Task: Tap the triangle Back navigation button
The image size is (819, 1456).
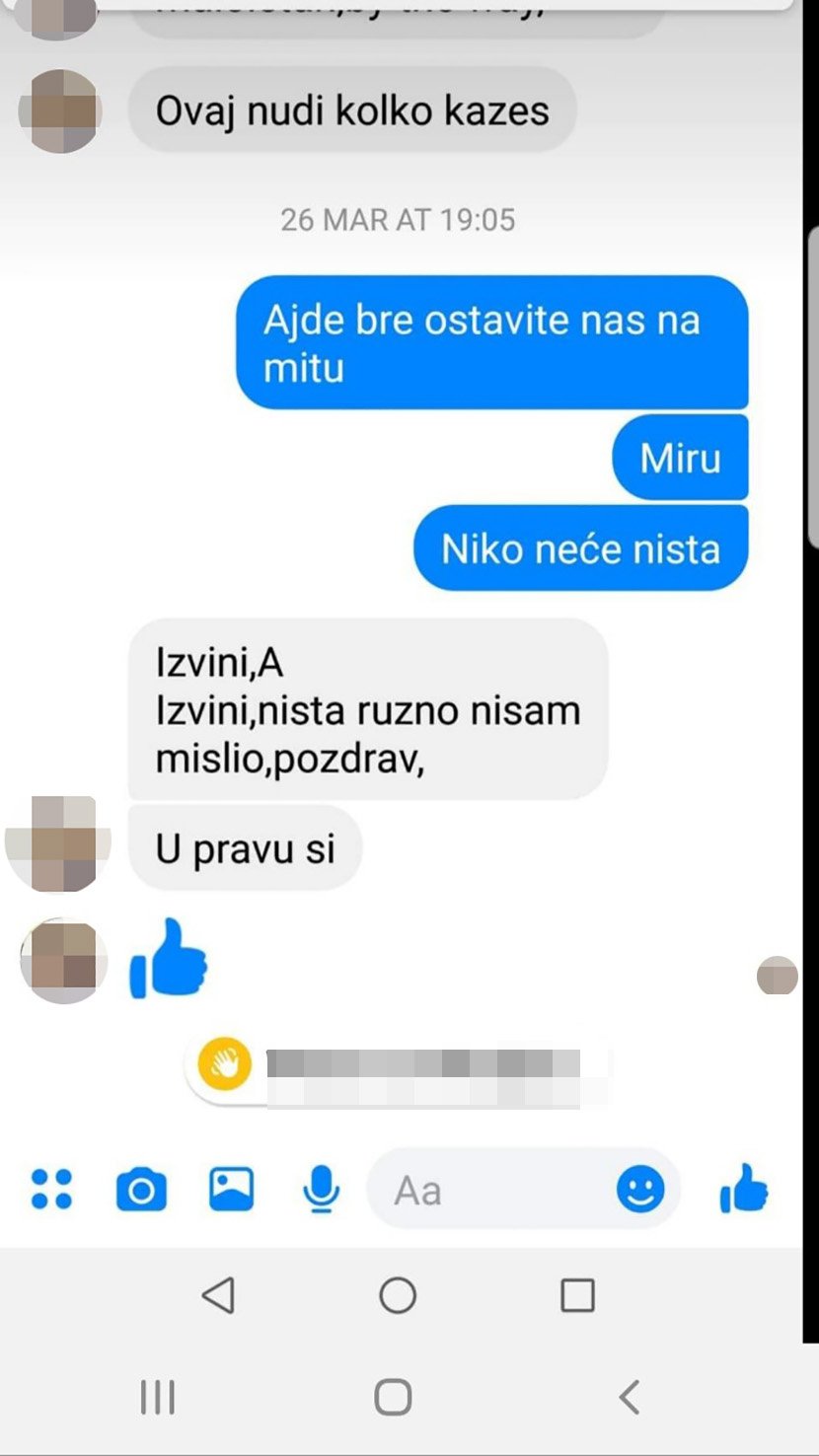Action: (218, 1294)
